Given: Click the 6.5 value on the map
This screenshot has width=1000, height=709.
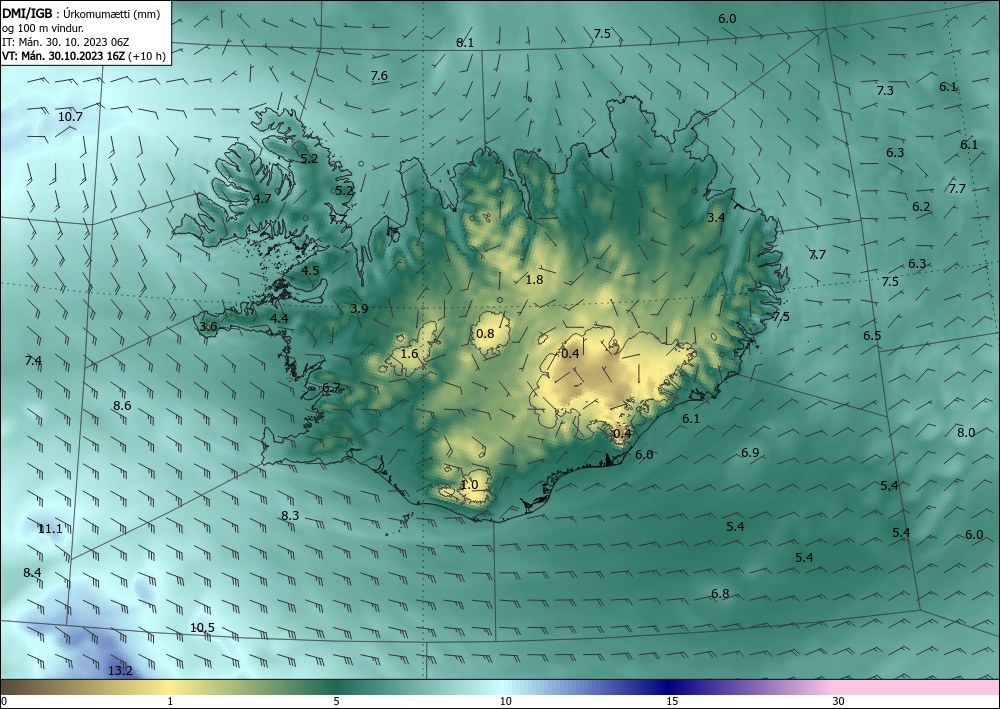Looking at the screenshot, I should 872,335.
